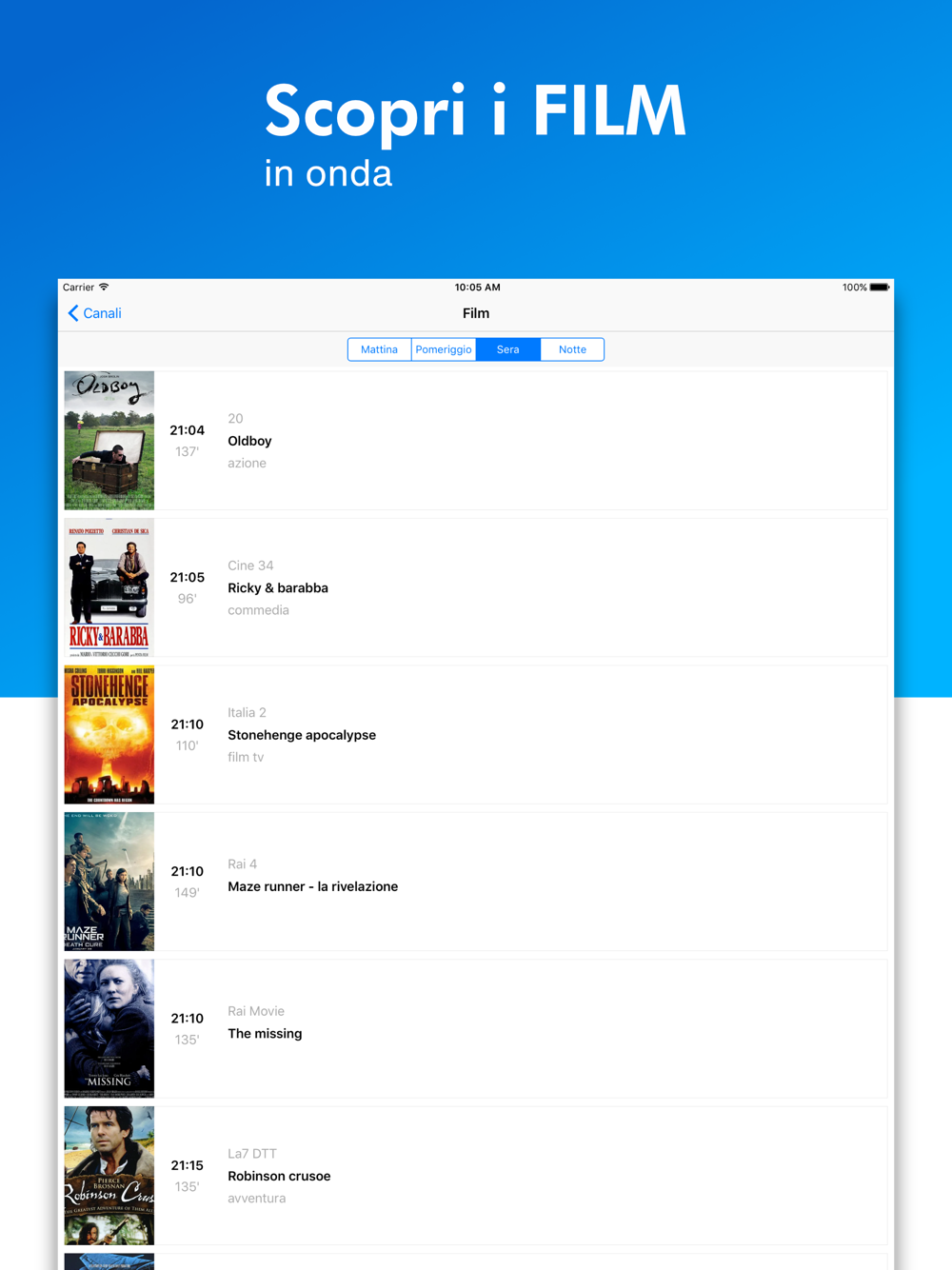This screenshot has height=1270, width=952.
Task: Go back to Canali
Action: click(x=94, y=313)
